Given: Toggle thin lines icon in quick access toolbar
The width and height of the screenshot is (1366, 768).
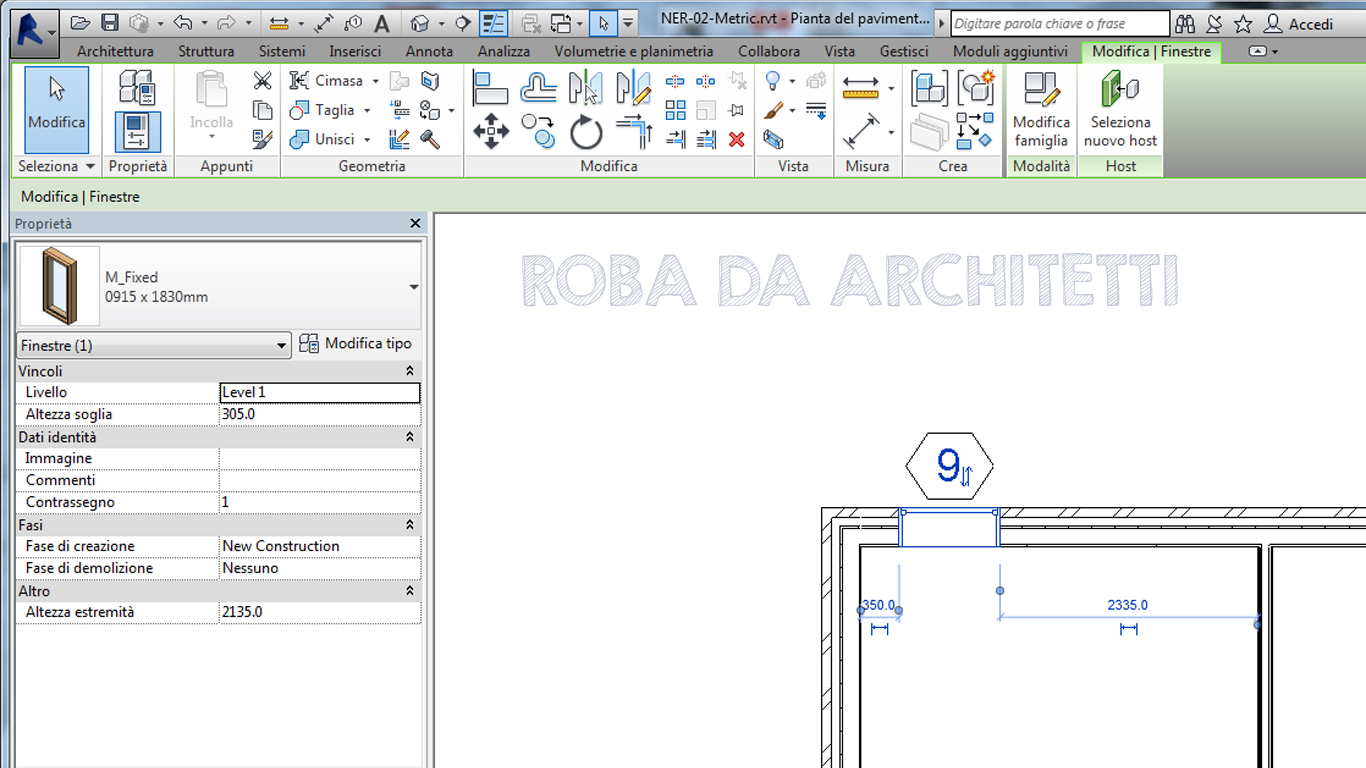Looking at the screenshot, I should coord(493,22).
